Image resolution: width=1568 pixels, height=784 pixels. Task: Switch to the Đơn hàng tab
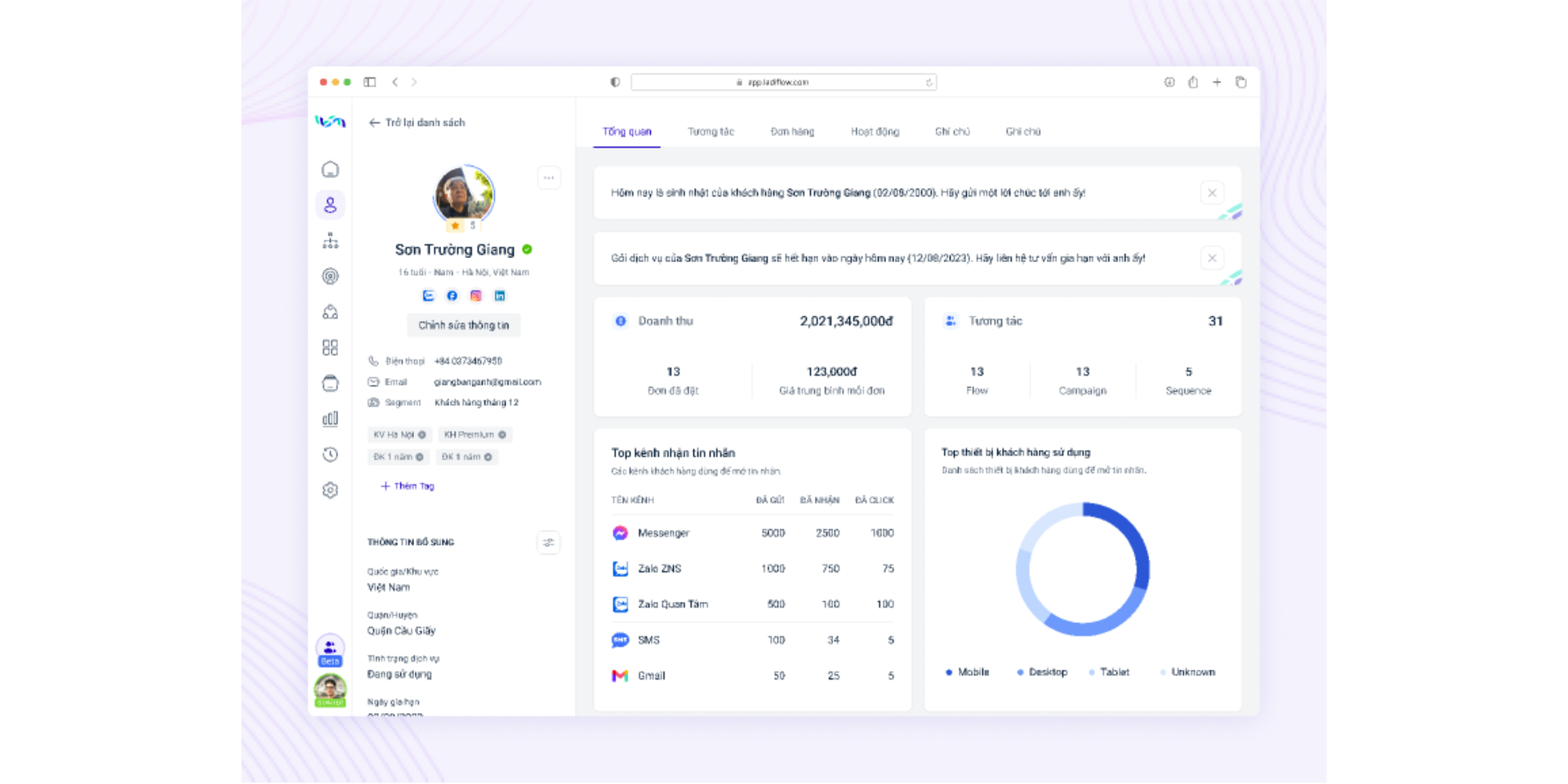(793, 131)
